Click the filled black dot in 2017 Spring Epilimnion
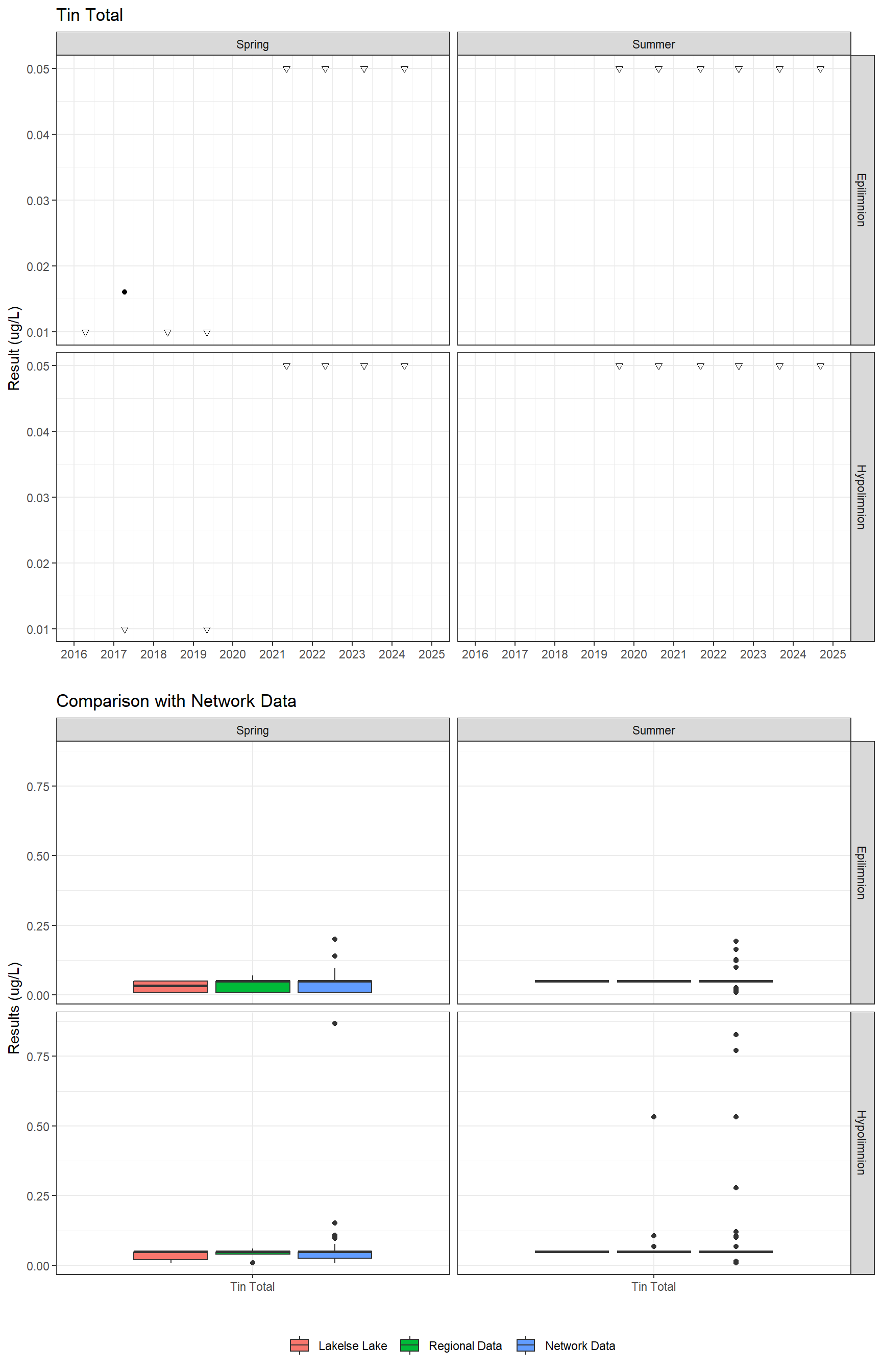Viewport: 882px width, 1372px height. click(x=124, y=292)
